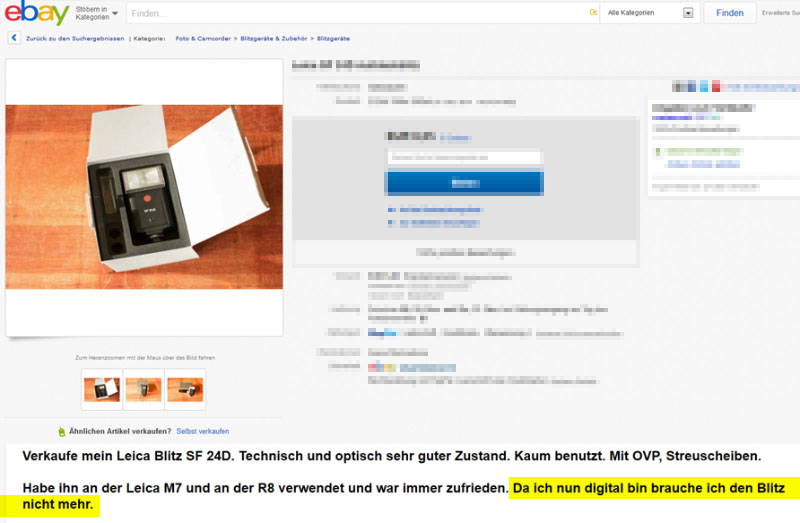The width and height of the screenshot is (800, 523).
Task: Click the Alle Kategorien dropdown arrow
Action: point(688,13)
